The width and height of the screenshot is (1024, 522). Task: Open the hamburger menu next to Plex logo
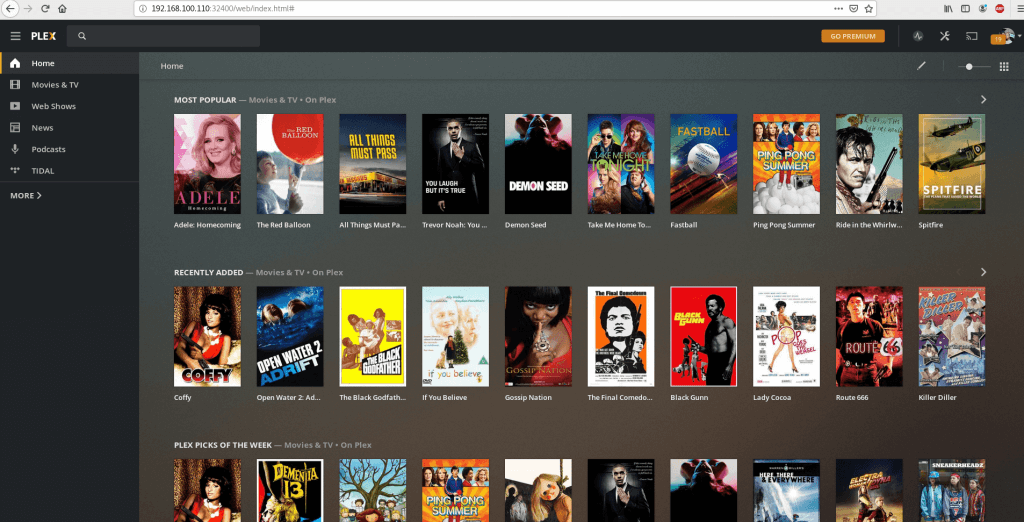pos(16,36)
